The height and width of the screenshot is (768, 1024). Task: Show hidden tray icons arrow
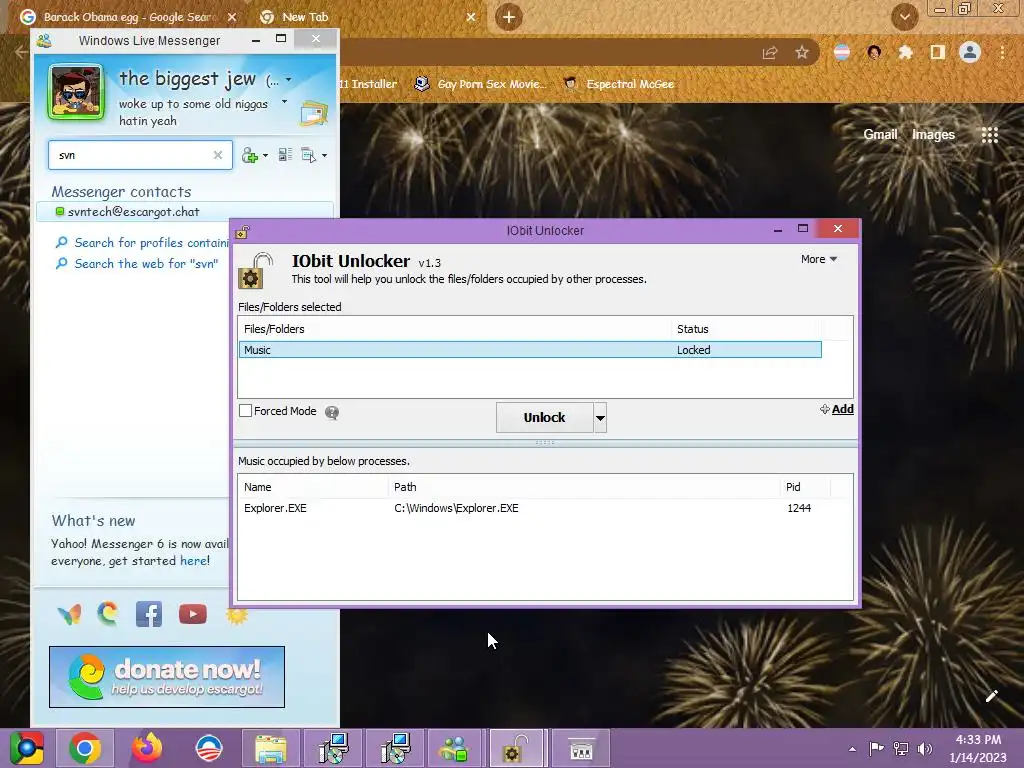click(852, 749)
